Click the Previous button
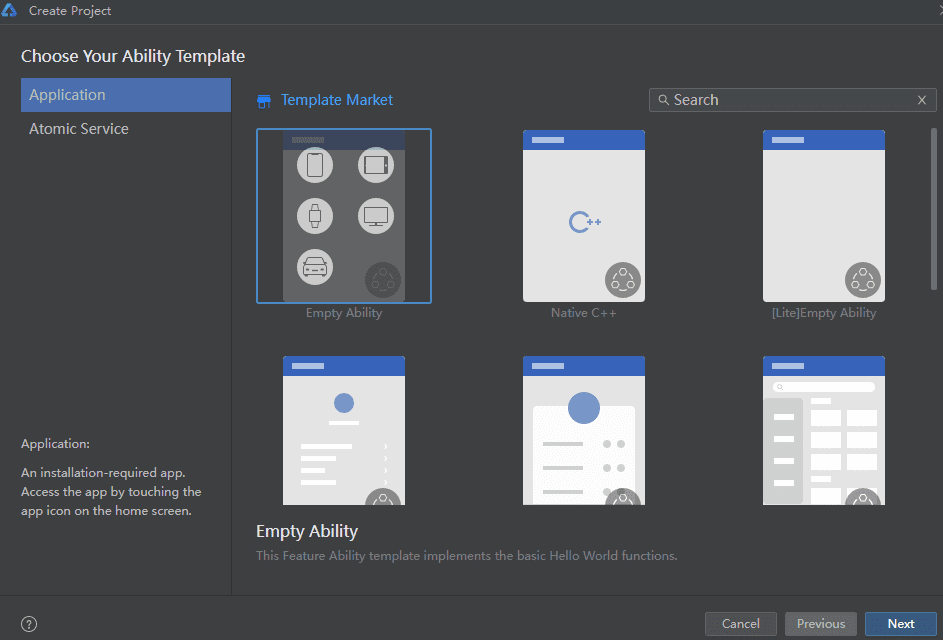Screen dimensions: 943x640 821,624
